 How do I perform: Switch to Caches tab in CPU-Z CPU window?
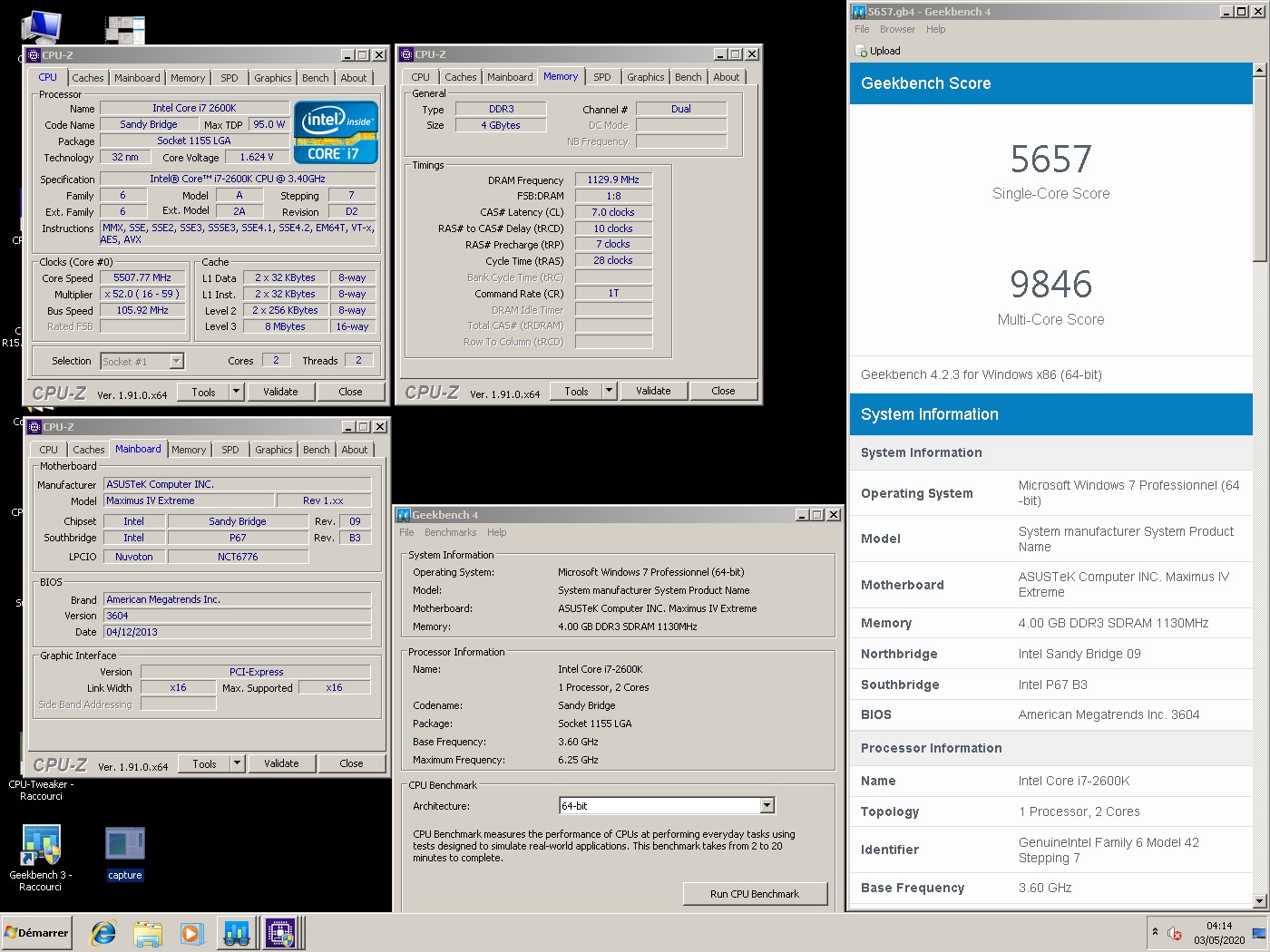(x=88, y=78)
